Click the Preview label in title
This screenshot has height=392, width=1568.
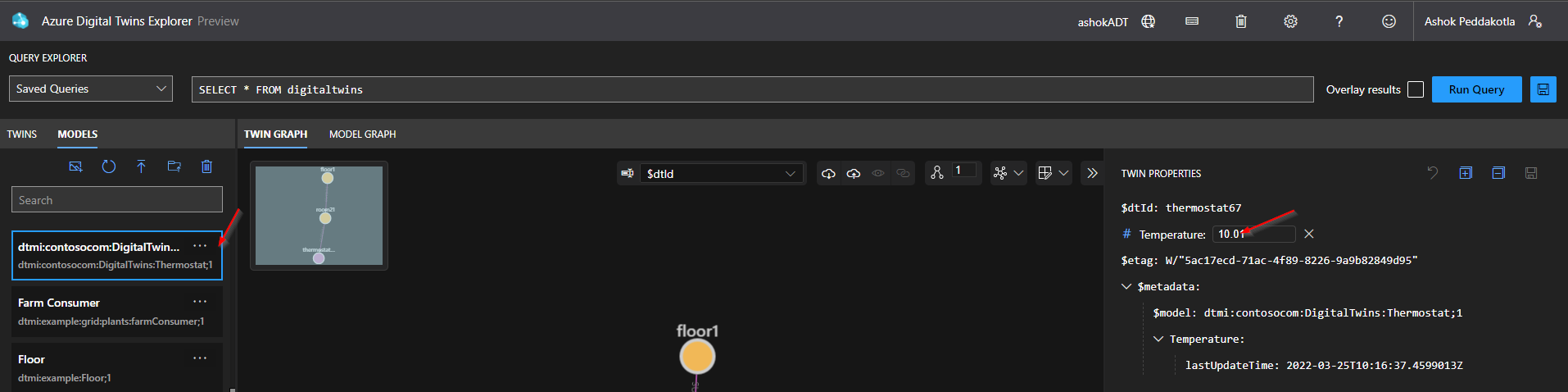tap(218, 21)
